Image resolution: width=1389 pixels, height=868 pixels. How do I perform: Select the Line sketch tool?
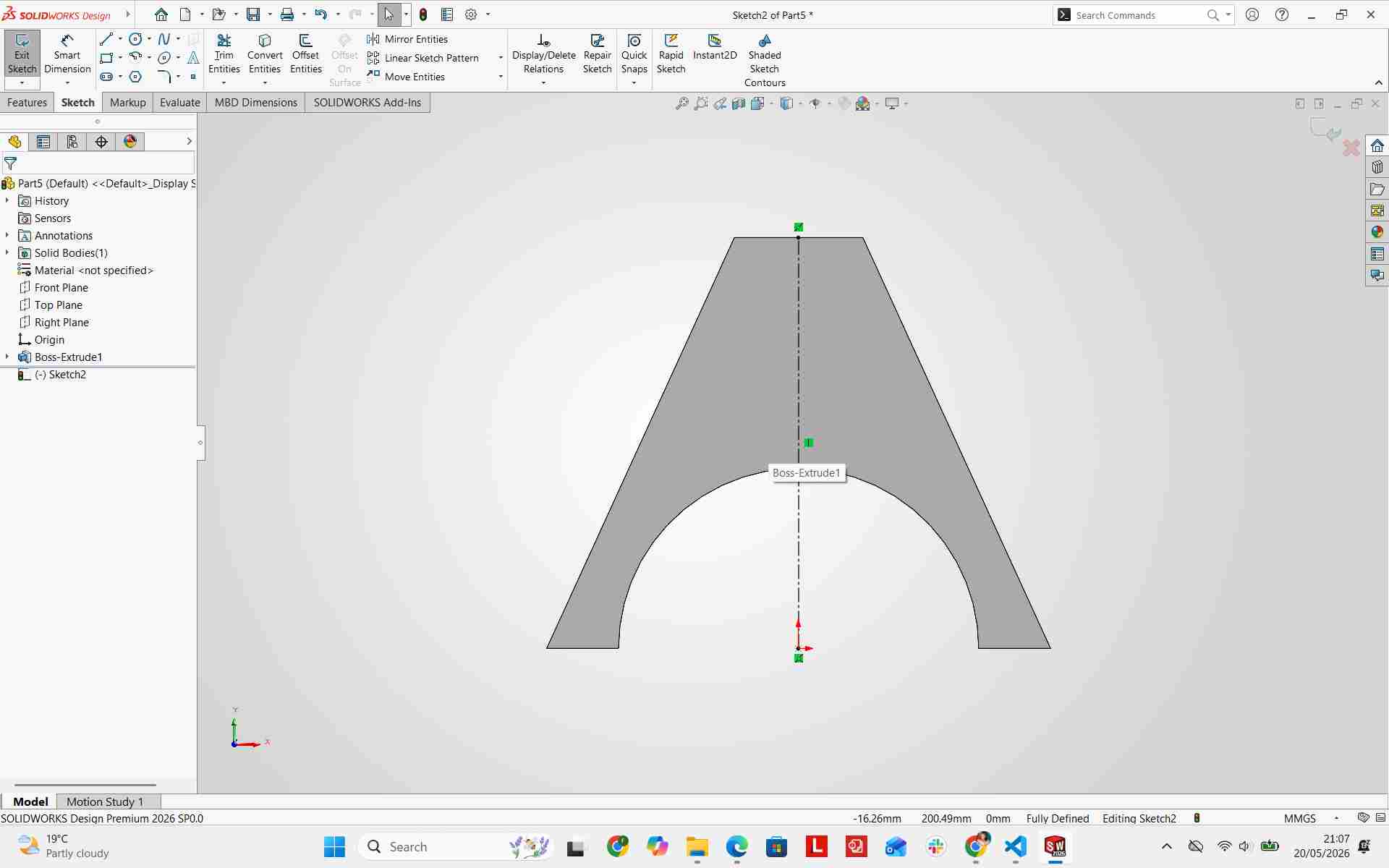pyautogui.click(x=106, y=39)
